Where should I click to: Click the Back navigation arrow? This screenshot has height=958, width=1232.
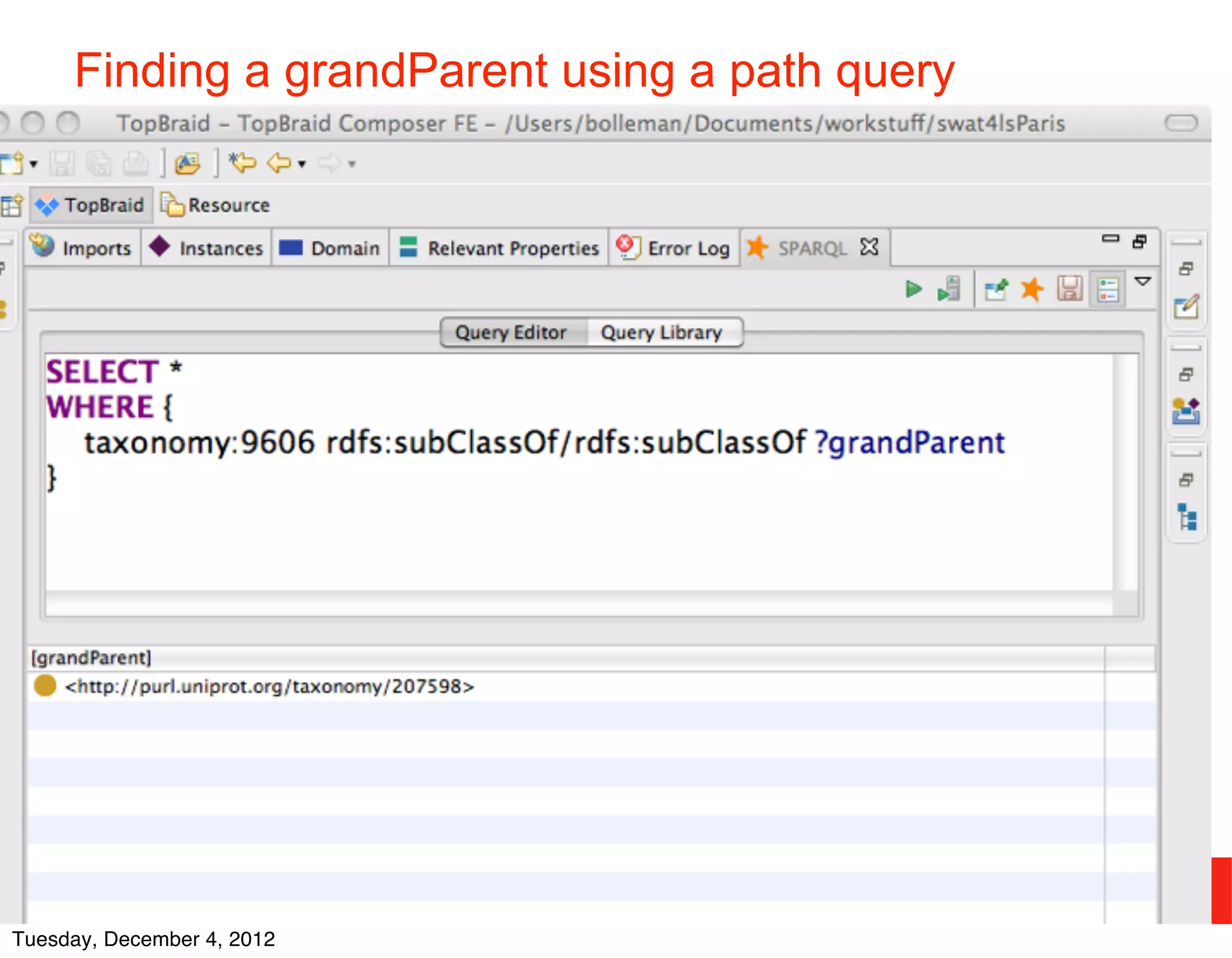click(x=280, y=163)
